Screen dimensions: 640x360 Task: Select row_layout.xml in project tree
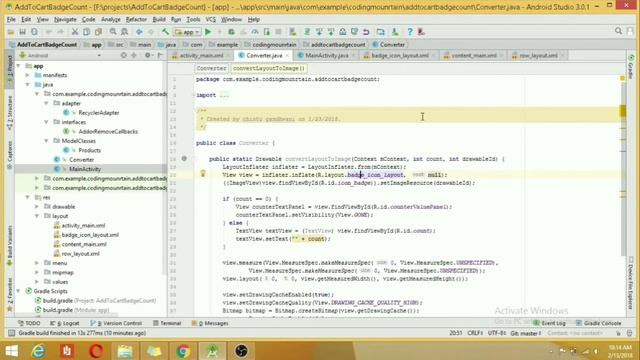[80, 253]
